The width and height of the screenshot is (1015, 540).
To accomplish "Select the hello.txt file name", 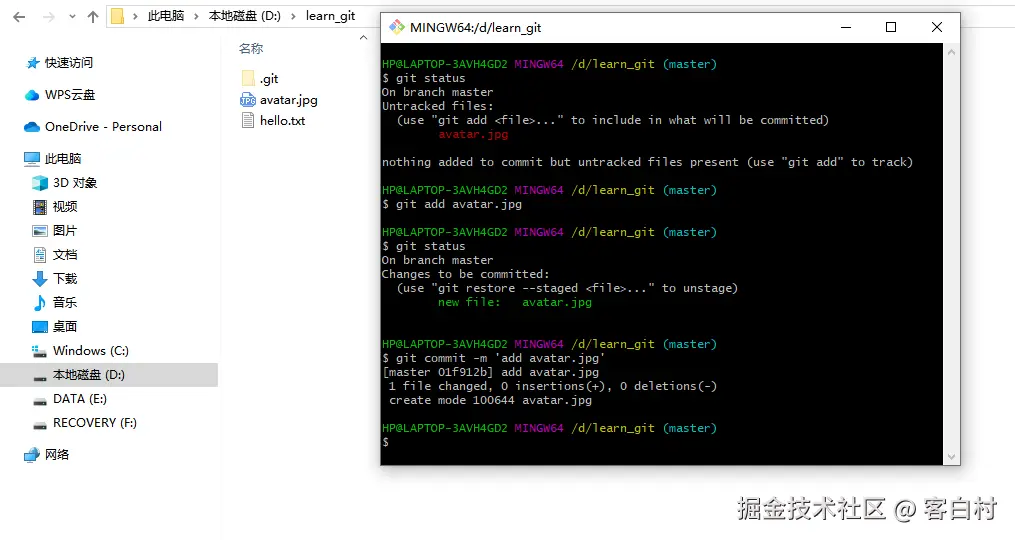I will click(282, 120).
